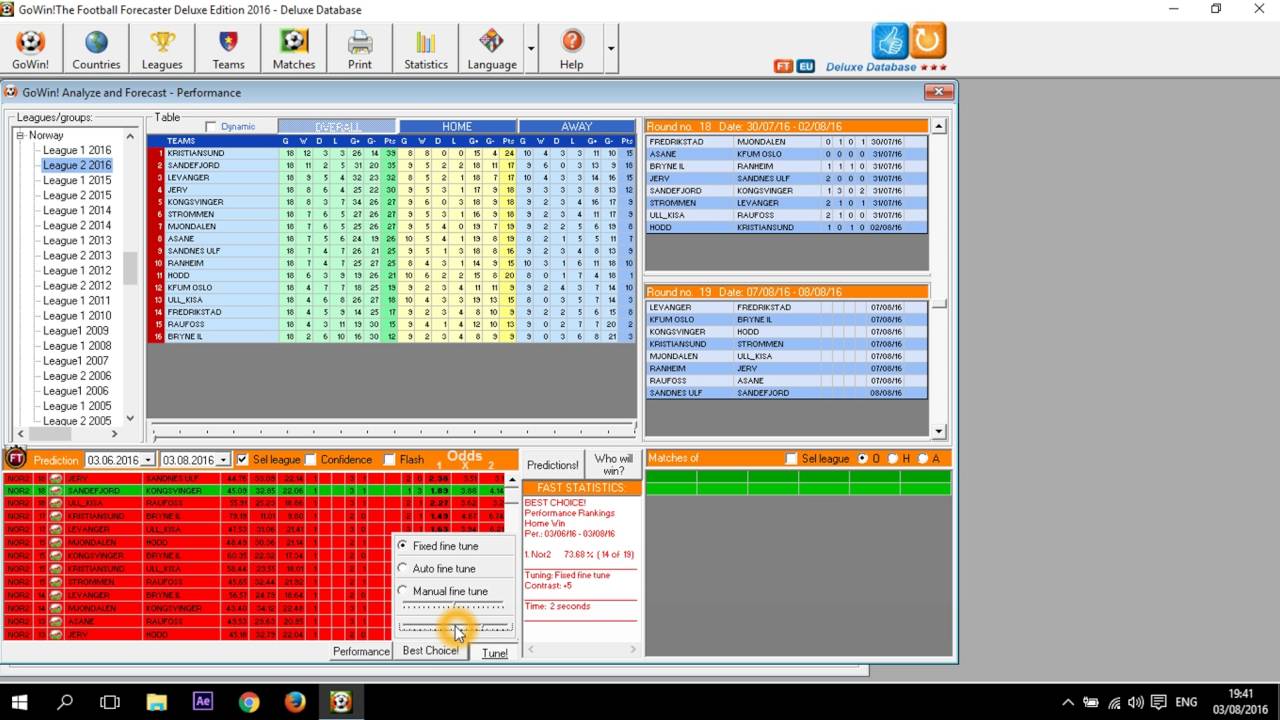Select League 1 2016 in tree

(x=77, y=150)
